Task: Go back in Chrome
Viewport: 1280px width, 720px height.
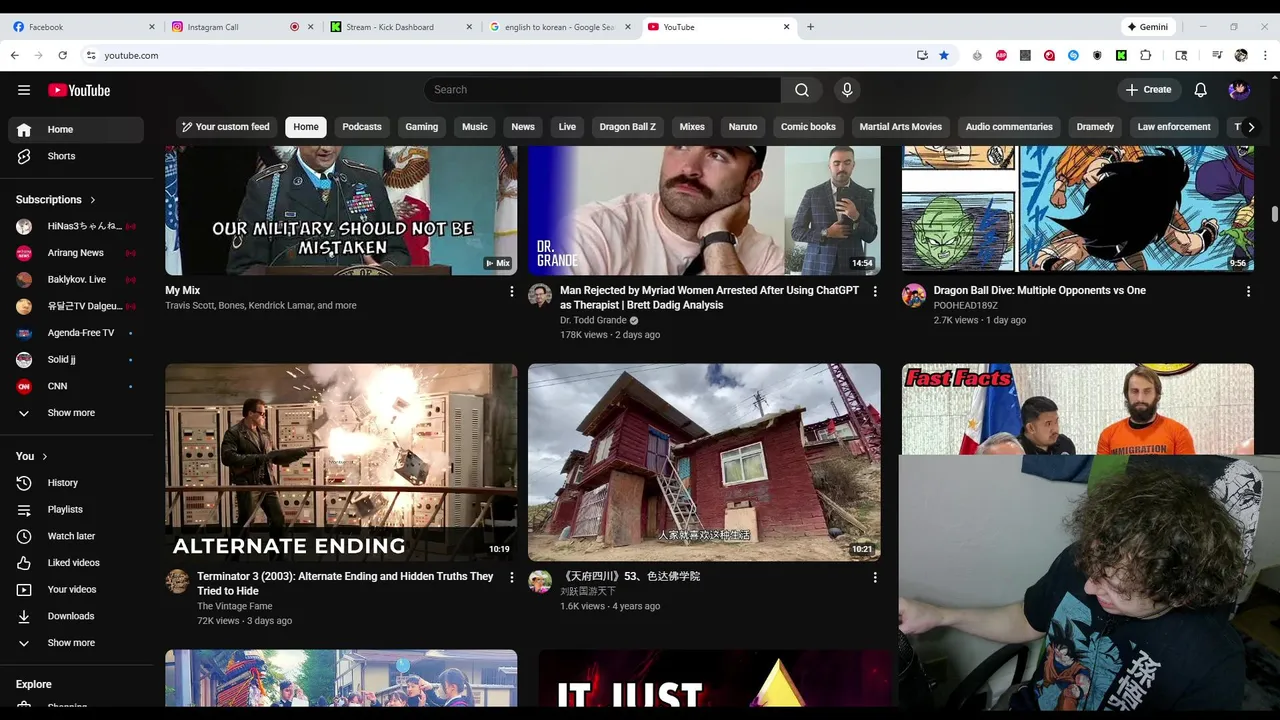Action: 15,55
